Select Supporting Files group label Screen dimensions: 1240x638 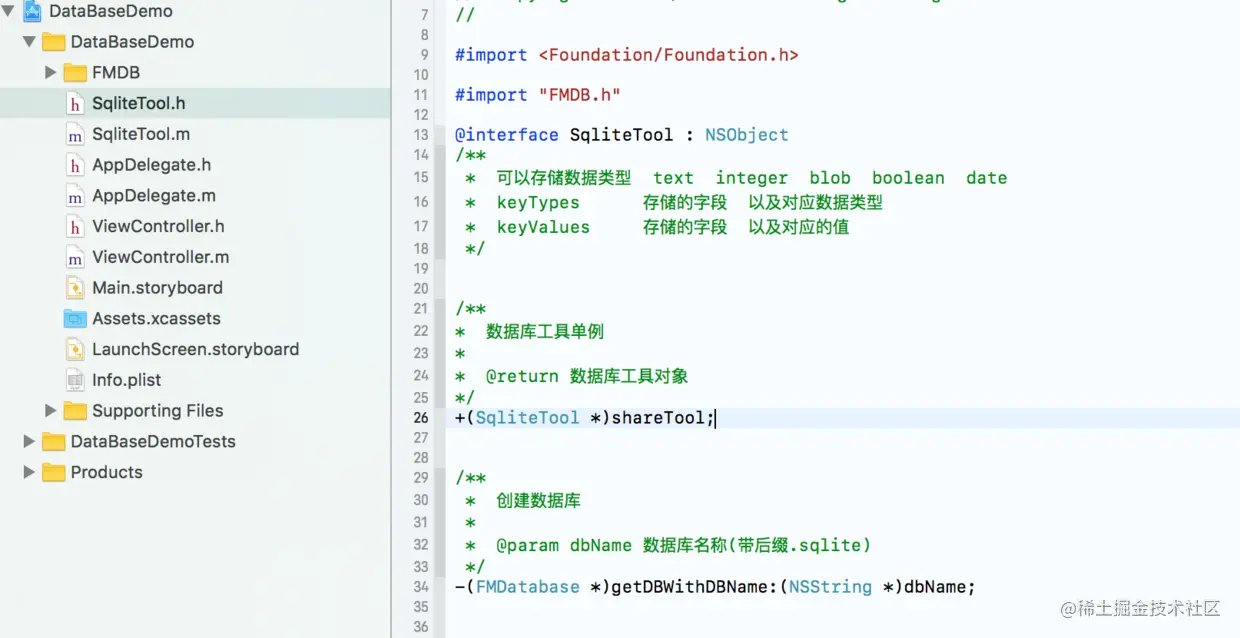[158, 411]
